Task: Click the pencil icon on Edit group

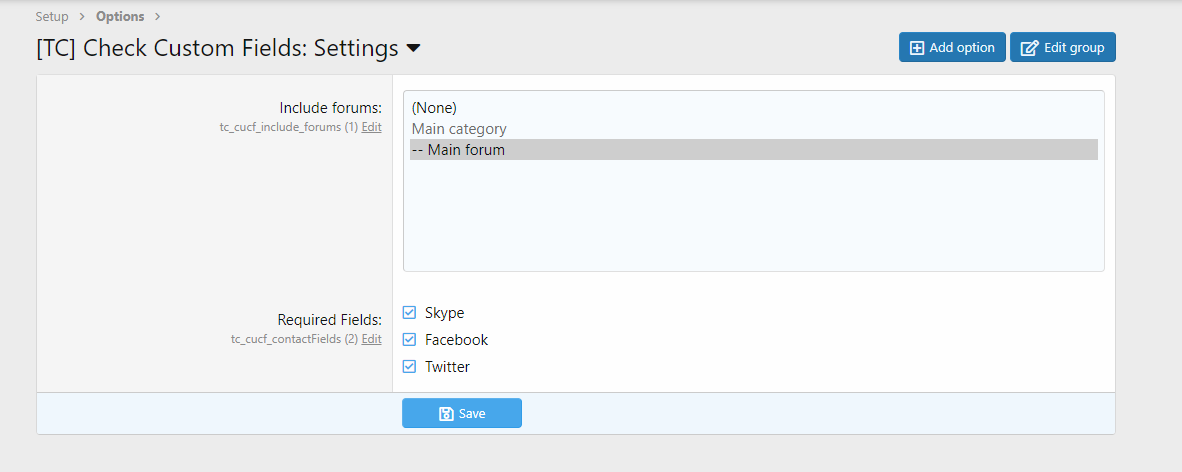Action: point(1029,48)
